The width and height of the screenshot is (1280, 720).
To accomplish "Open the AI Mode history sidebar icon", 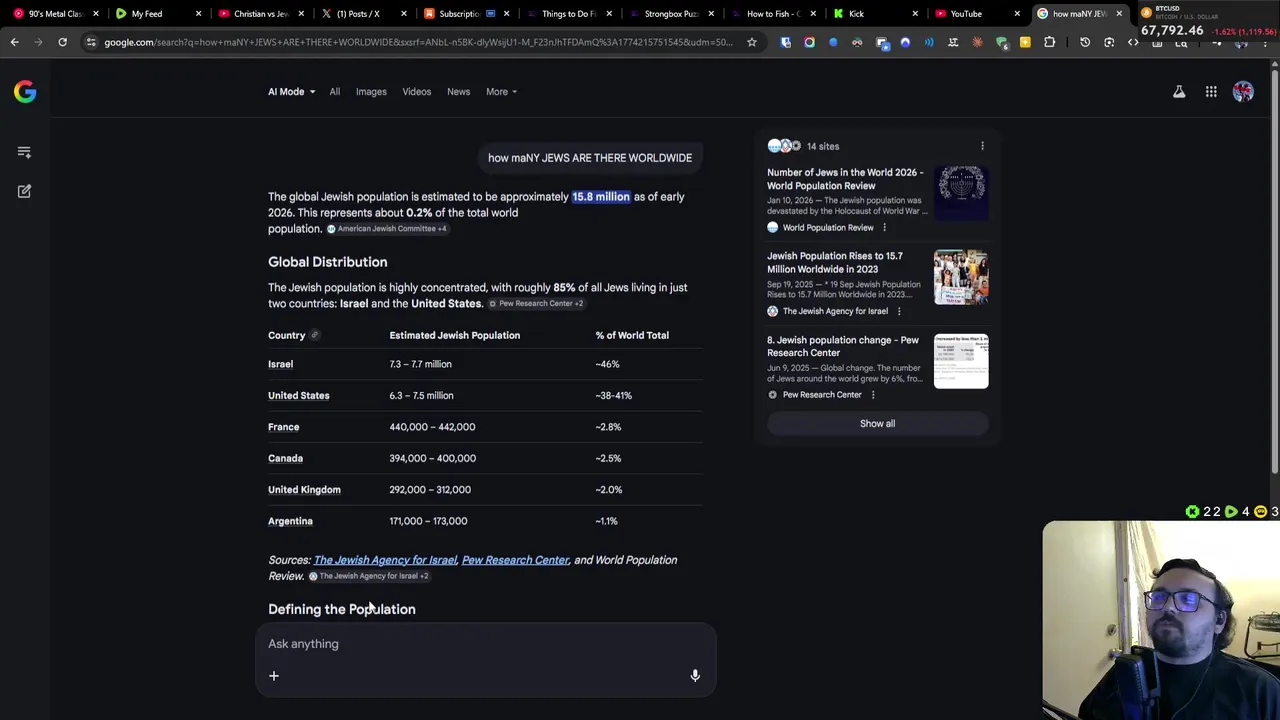I will click(24, 152).
